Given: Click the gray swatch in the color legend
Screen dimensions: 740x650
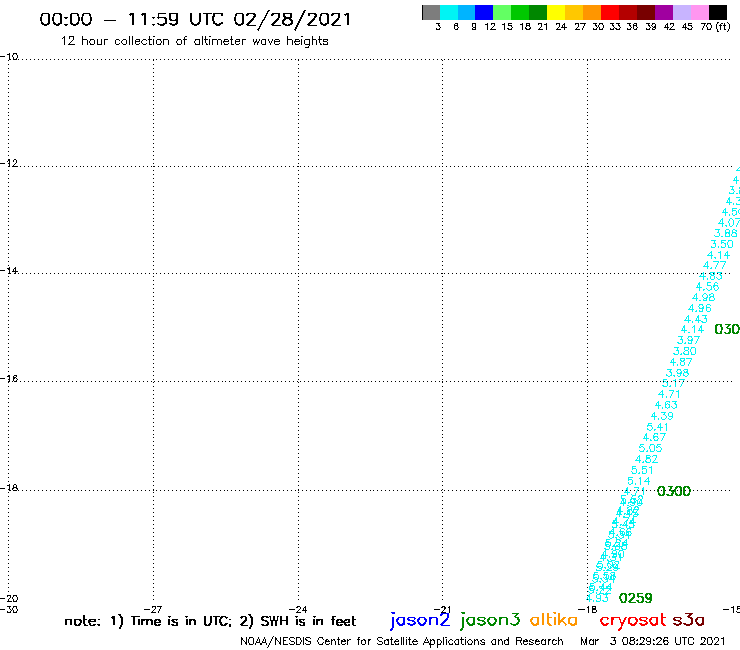Looking at the screenshot, I should pyautogui.click(x=431, y=13).
